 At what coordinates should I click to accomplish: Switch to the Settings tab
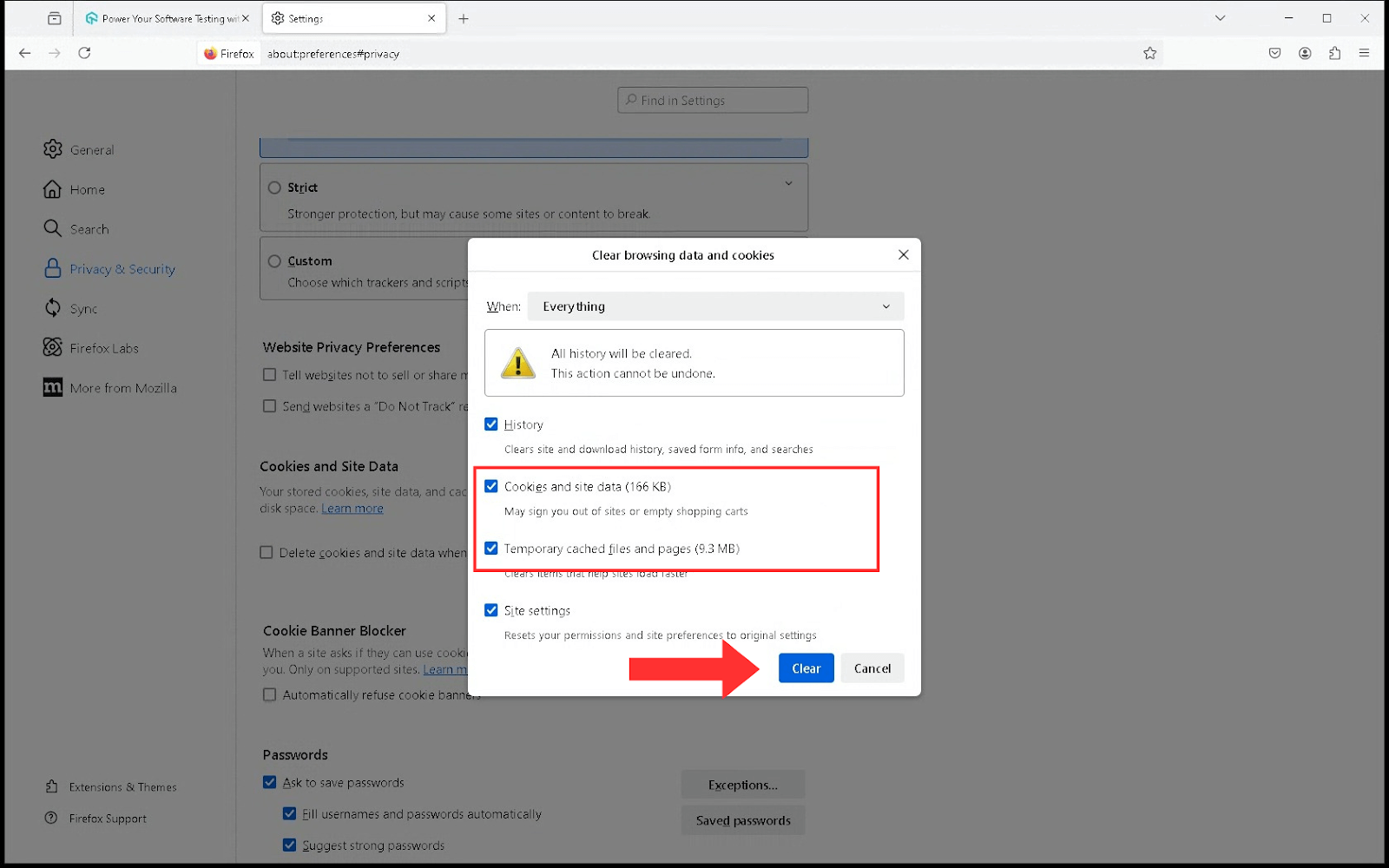point(353,18)
